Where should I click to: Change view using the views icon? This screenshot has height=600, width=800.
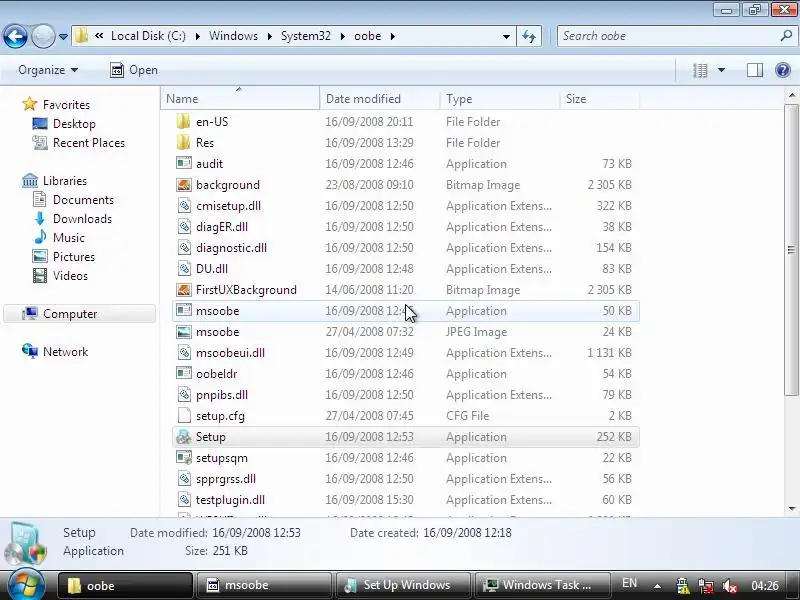click(700, 70)
